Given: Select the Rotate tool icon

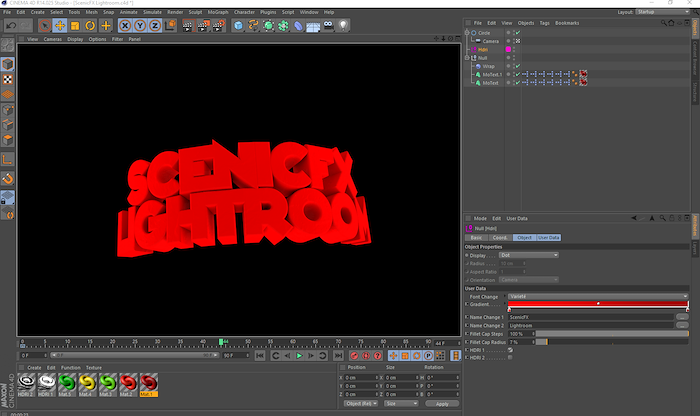Looking at the screenshot, I should 91,25.
